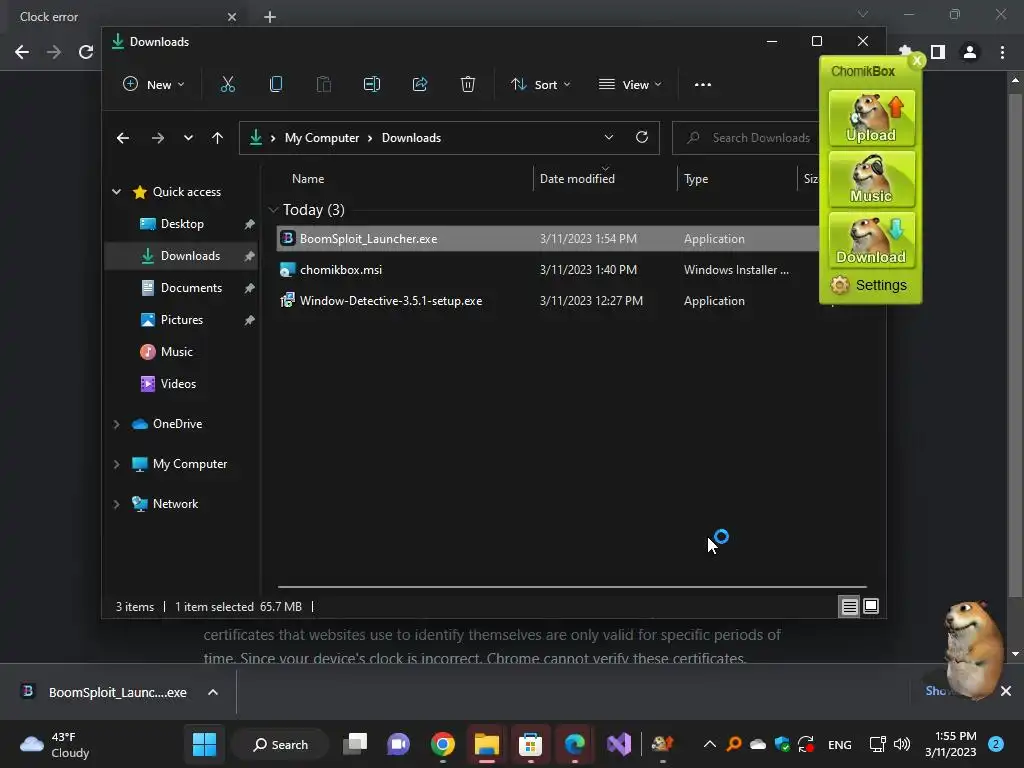1024x768 pixels.
Task: Close the ChomikBox widget
Action: pyautogui.click(x=917, y=61)
